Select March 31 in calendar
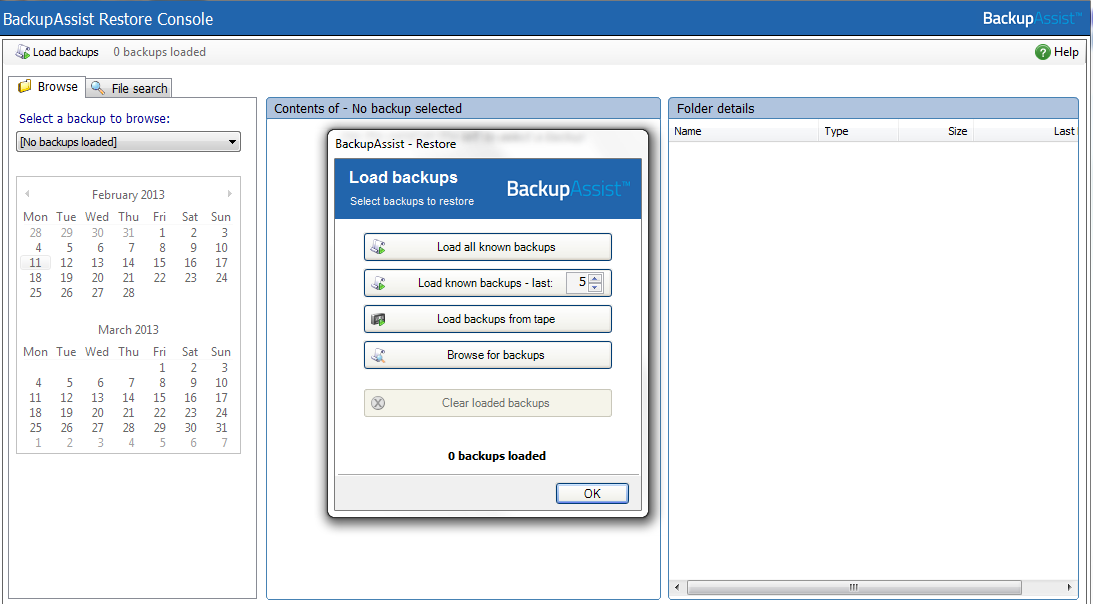This screenshot has width=1093, height=604. (x=221, y=428)
